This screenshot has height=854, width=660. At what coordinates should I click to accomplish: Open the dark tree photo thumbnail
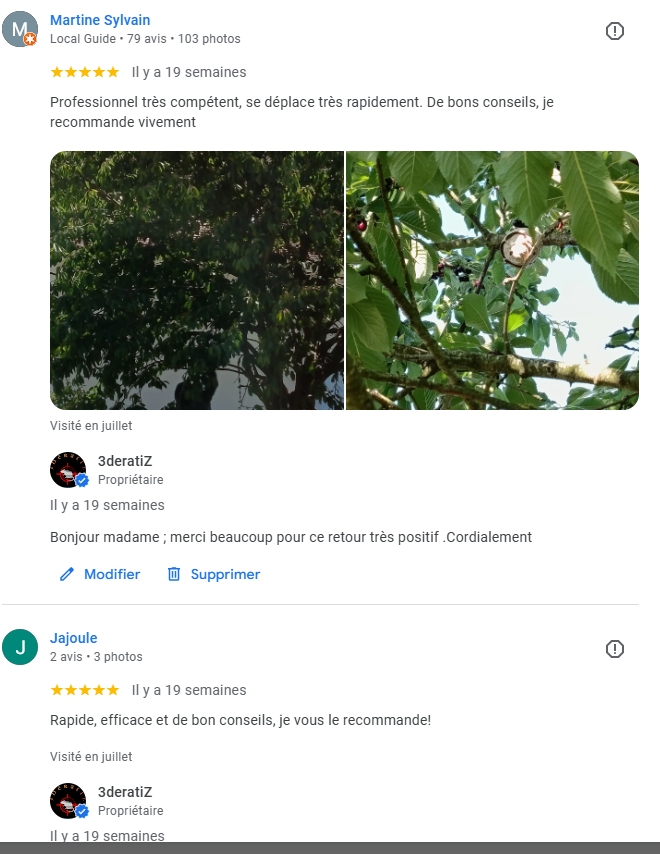click(197, 280)
